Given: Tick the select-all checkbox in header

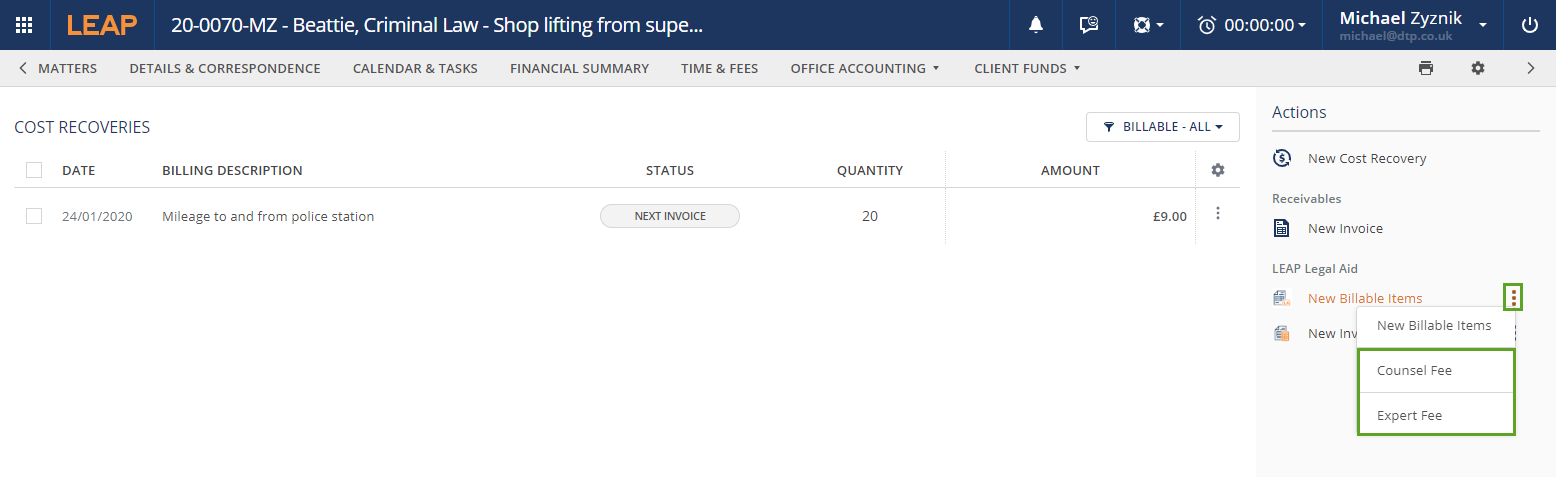Looking at the screenshot, I should point(34,170).
